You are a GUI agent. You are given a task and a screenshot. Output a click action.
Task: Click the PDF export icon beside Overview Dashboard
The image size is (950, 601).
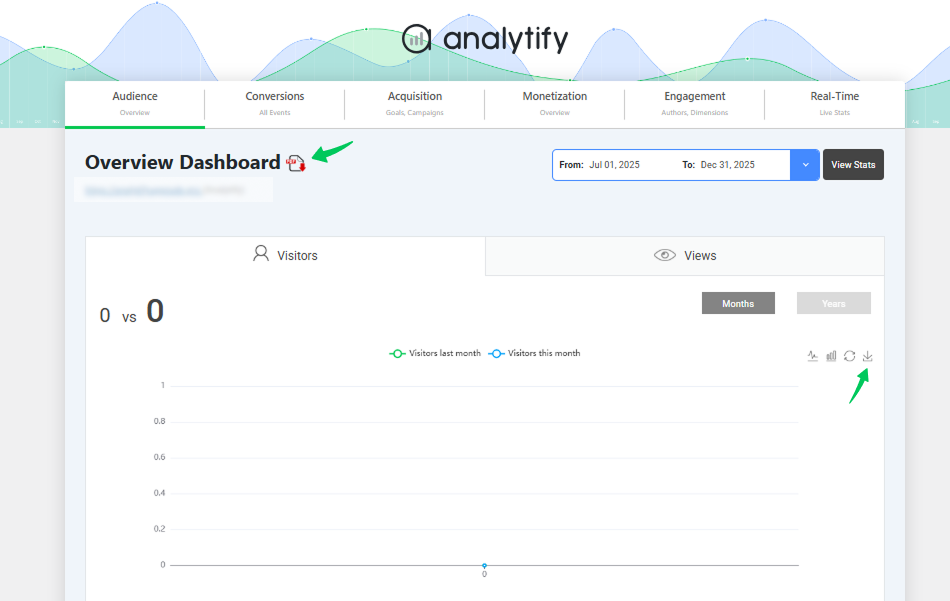pos(296,164)
